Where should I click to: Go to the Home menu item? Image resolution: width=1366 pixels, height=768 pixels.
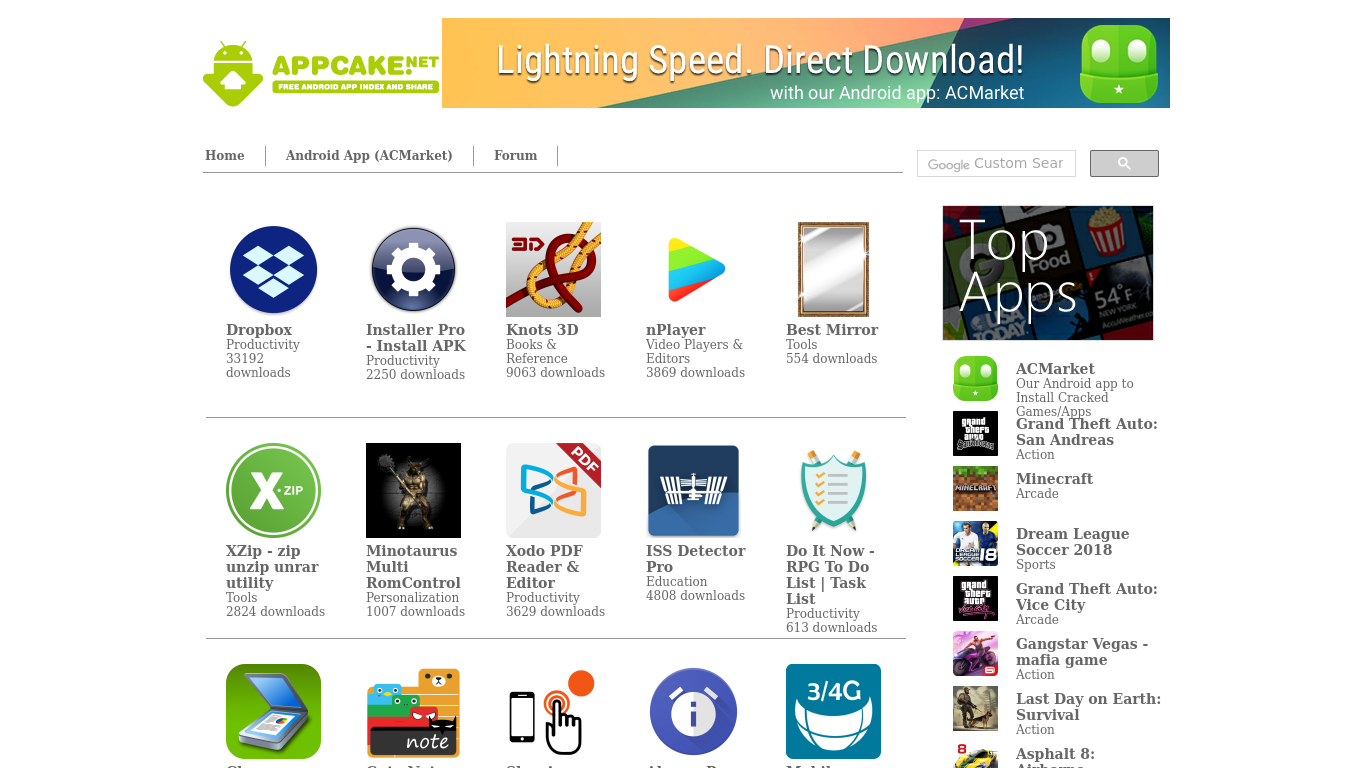225,156
